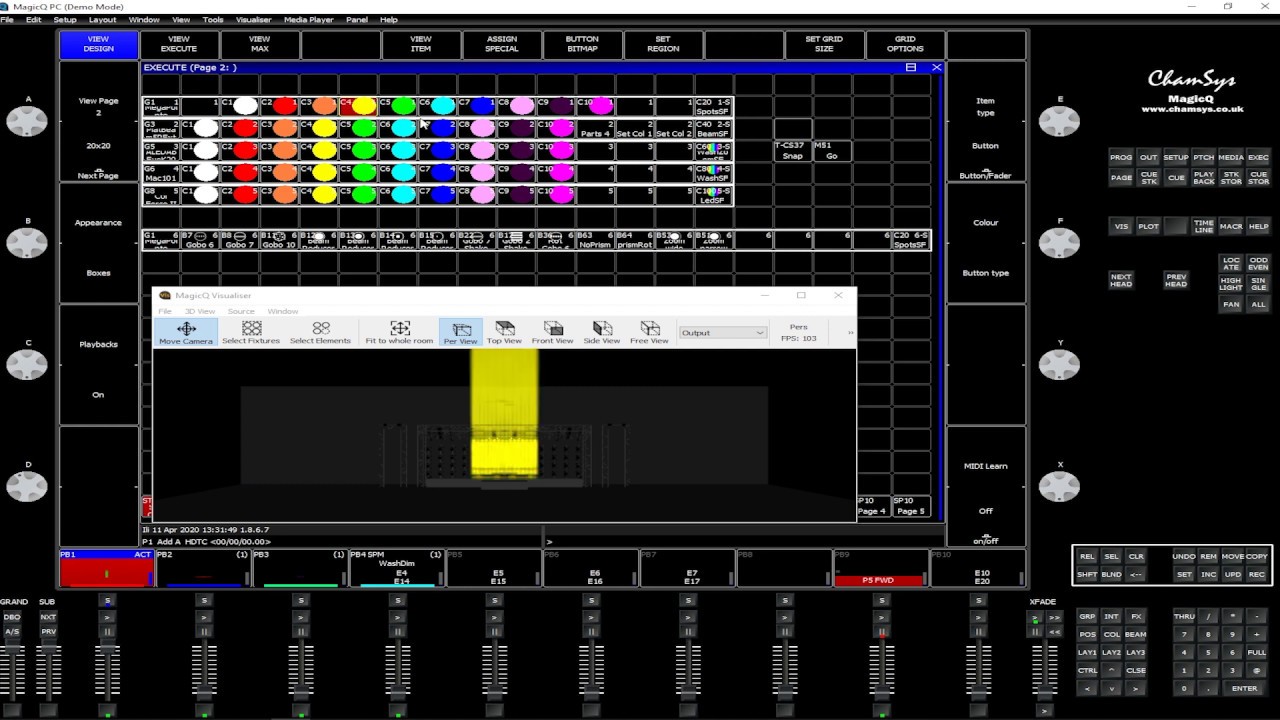Click the NEXT HEAD key

tap(1121, 280)
